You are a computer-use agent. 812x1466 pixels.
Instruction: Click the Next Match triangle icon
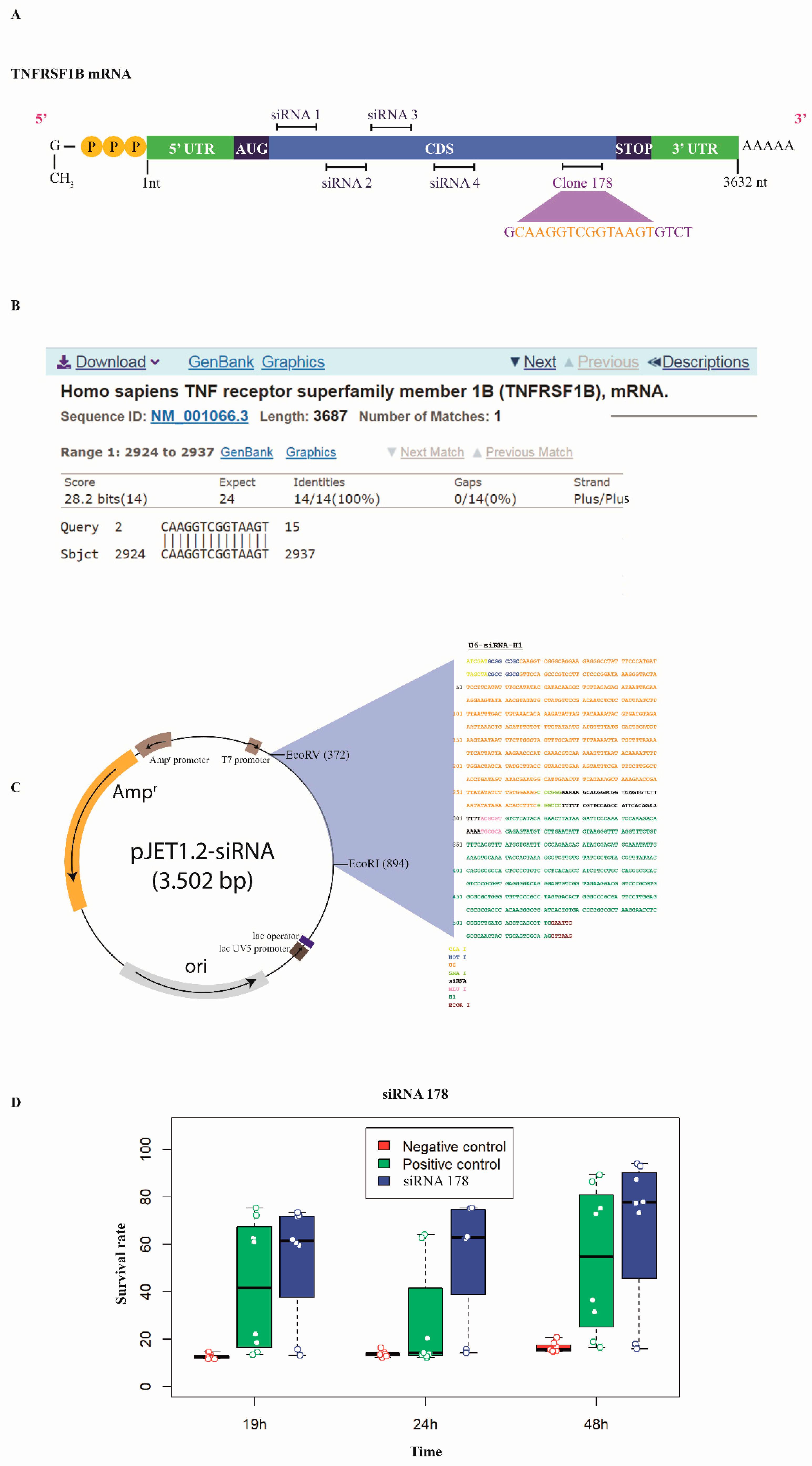tap(391, 452)
